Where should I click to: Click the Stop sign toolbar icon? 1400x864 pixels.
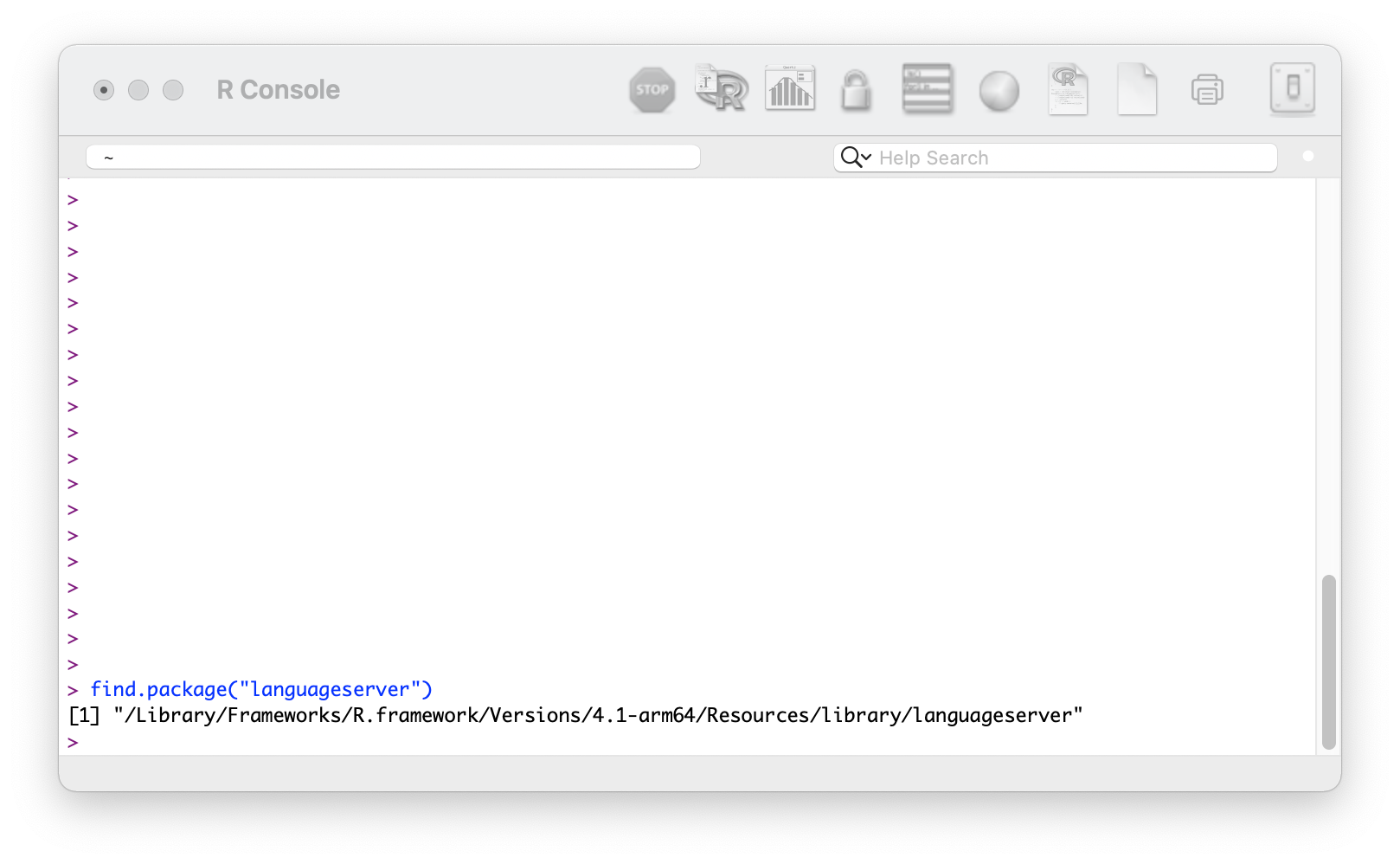click(x=652, y=90)
